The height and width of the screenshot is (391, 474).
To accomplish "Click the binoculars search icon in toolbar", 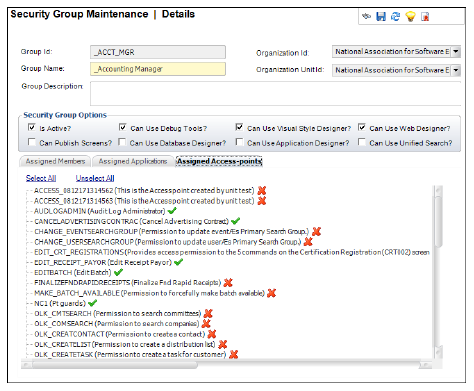I will [x=366, y=16].
